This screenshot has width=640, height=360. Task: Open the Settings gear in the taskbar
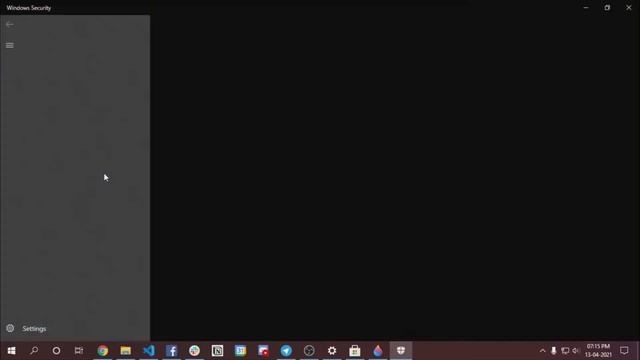coord(332,351)
